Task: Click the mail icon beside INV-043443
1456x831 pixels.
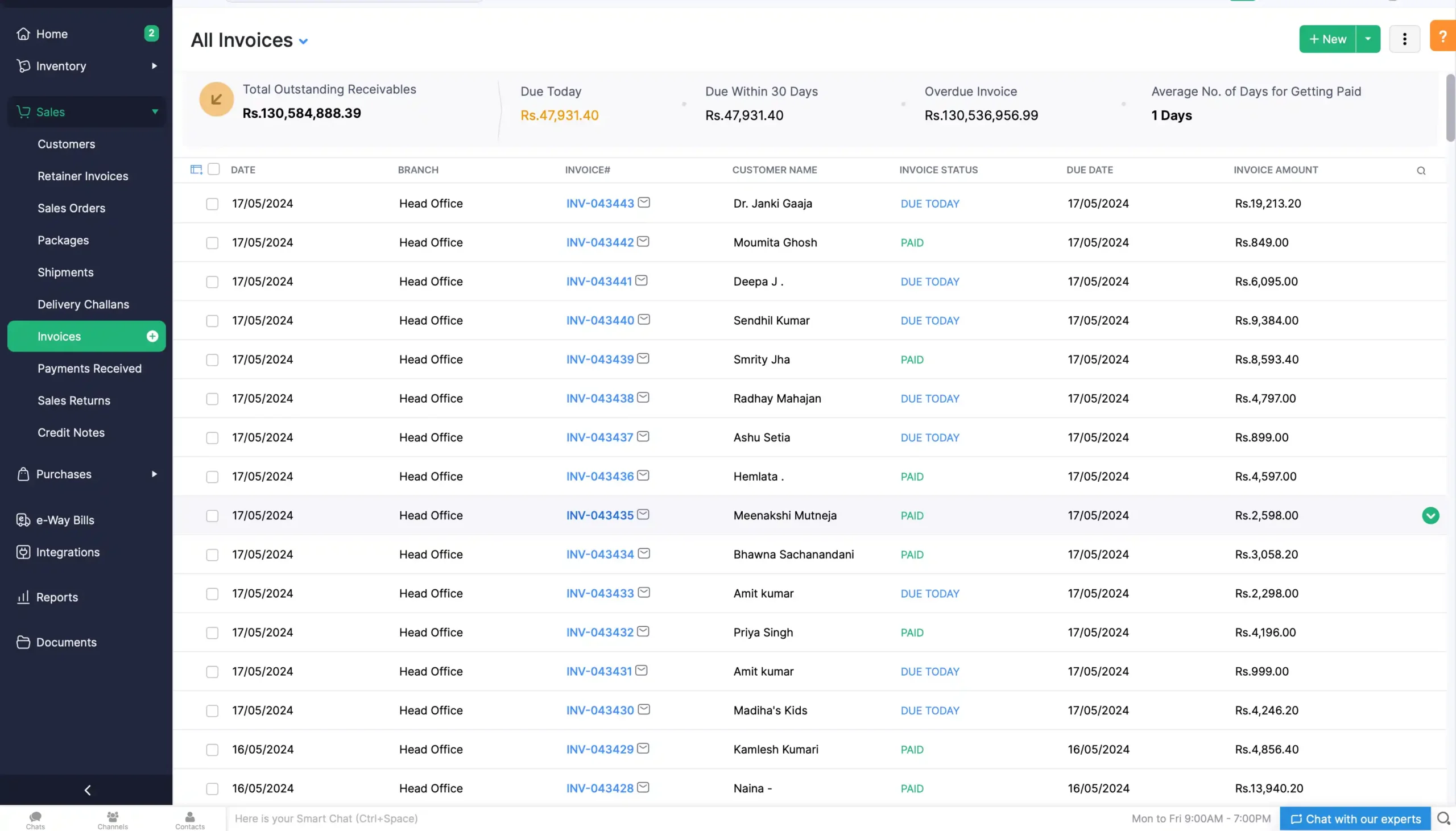Action: pyautogui.click(x=644, y=202)
